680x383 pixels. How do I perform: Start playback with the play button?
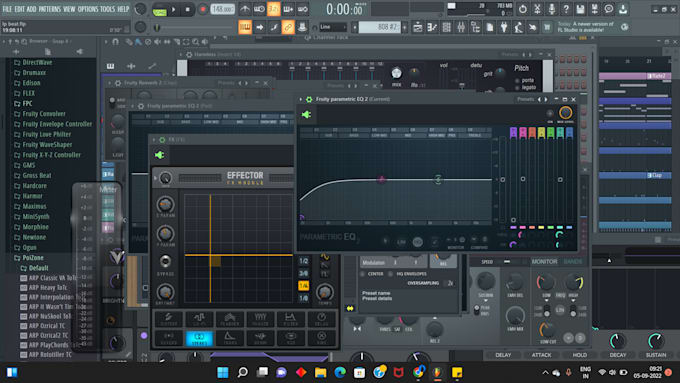[173, 9]
